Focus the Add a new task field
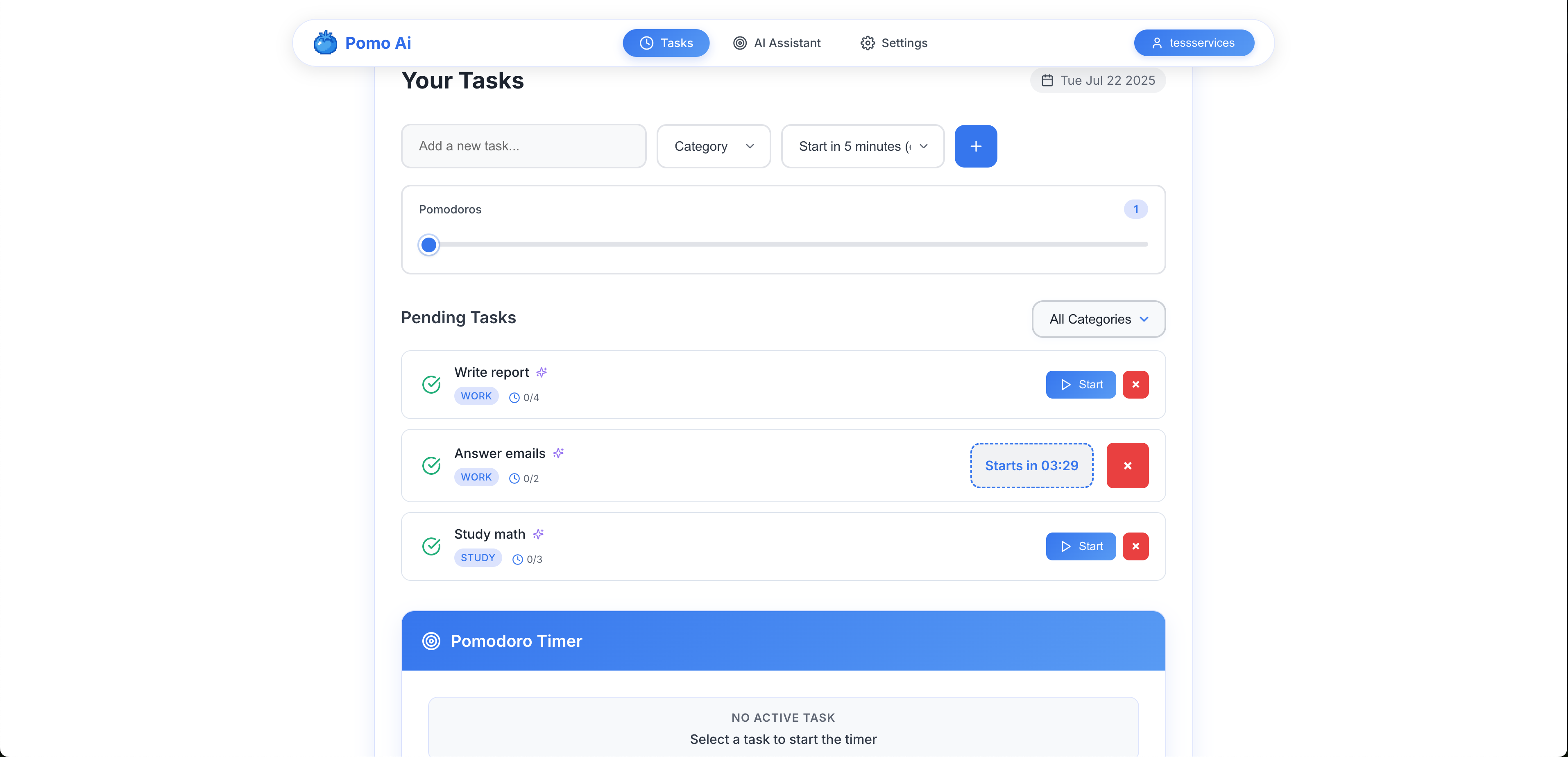 pyautogui.click(x=523, y=146)
